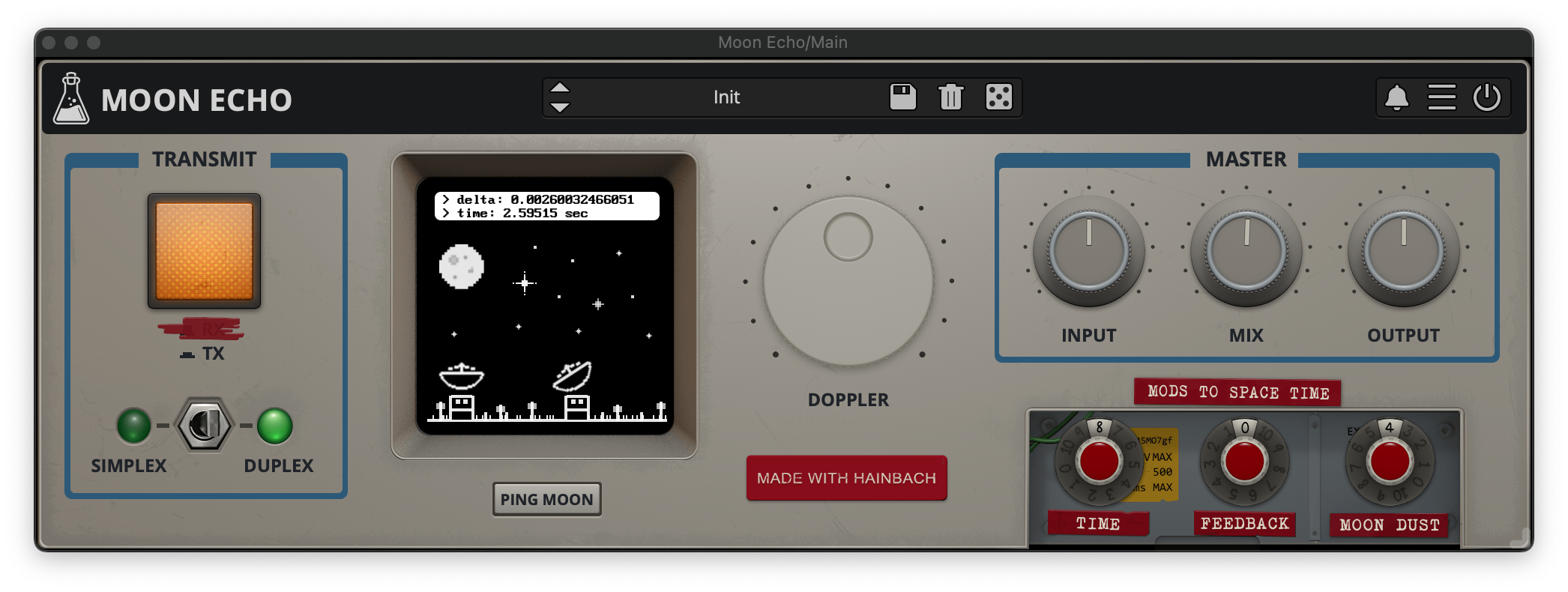Flip the Simplex/Duplex switch
The height and width of the screenshot is (592, 1568).
pos(204,425)
